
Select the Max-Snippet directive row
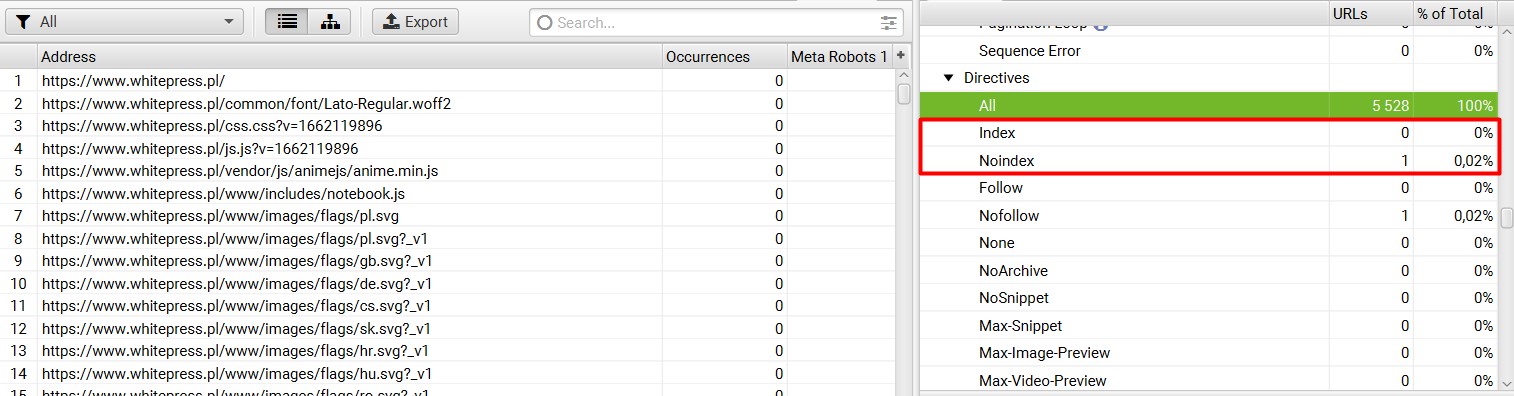1208,325
